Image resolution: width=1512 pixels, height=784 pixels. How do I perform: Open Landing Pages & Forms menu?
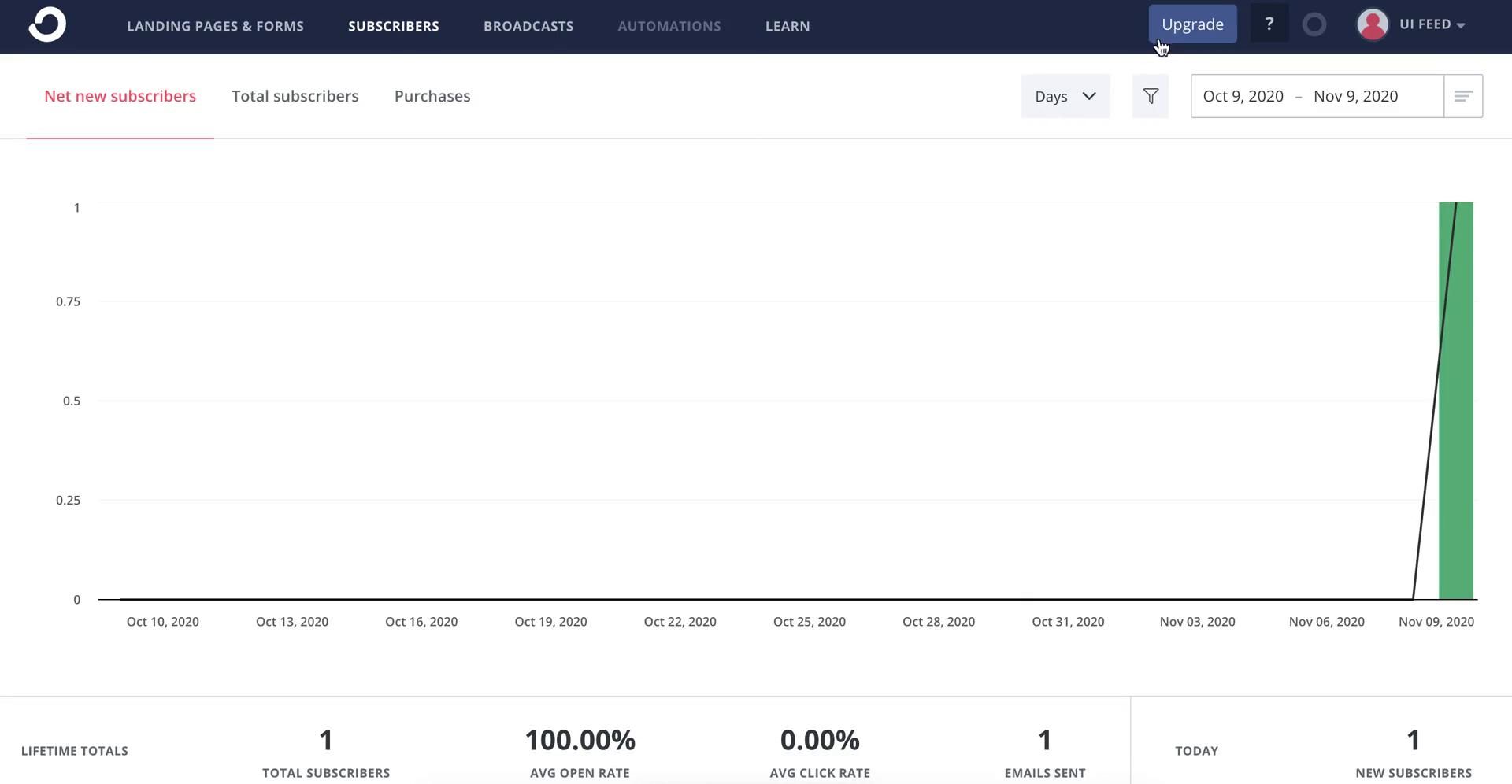(x=215, y=26)
